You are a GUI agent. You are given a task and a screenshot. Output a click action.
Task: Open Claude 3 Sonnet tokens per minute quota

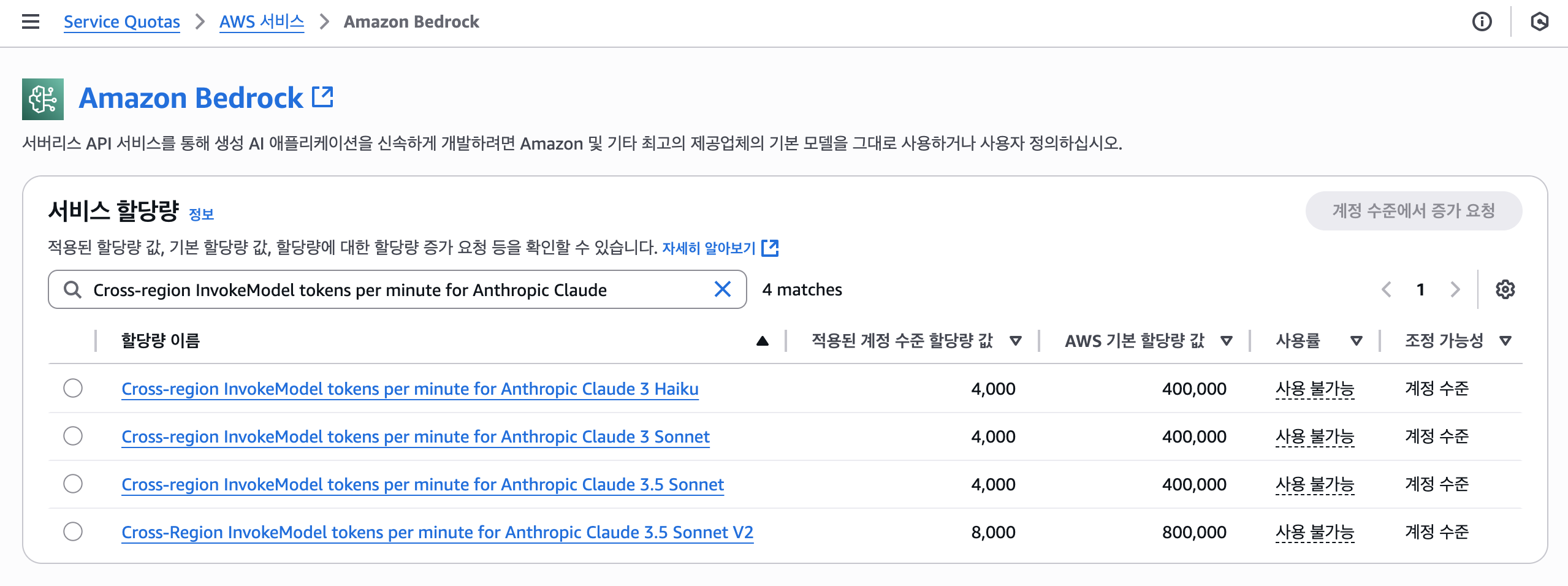416,436
